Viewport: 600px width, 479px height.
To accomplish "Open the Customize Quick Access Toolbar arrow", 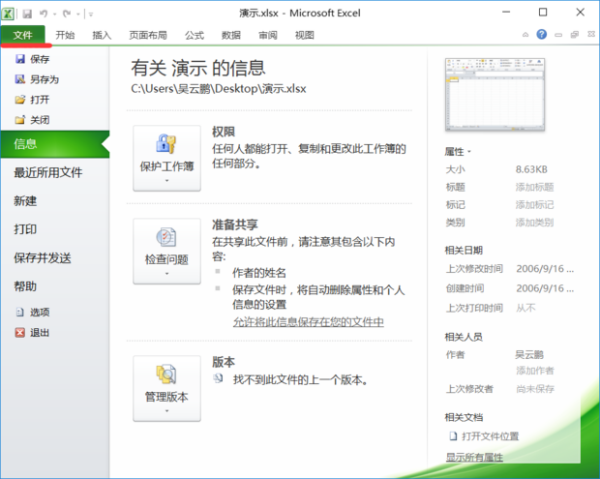I will tap(91, 14).
